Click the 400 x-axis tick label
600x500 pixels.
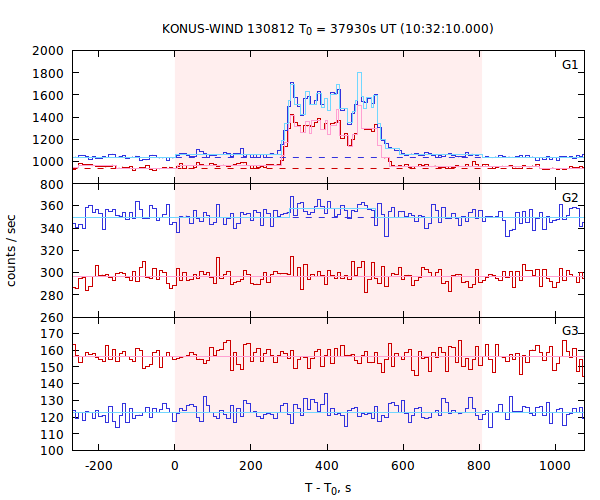[327, 466]
